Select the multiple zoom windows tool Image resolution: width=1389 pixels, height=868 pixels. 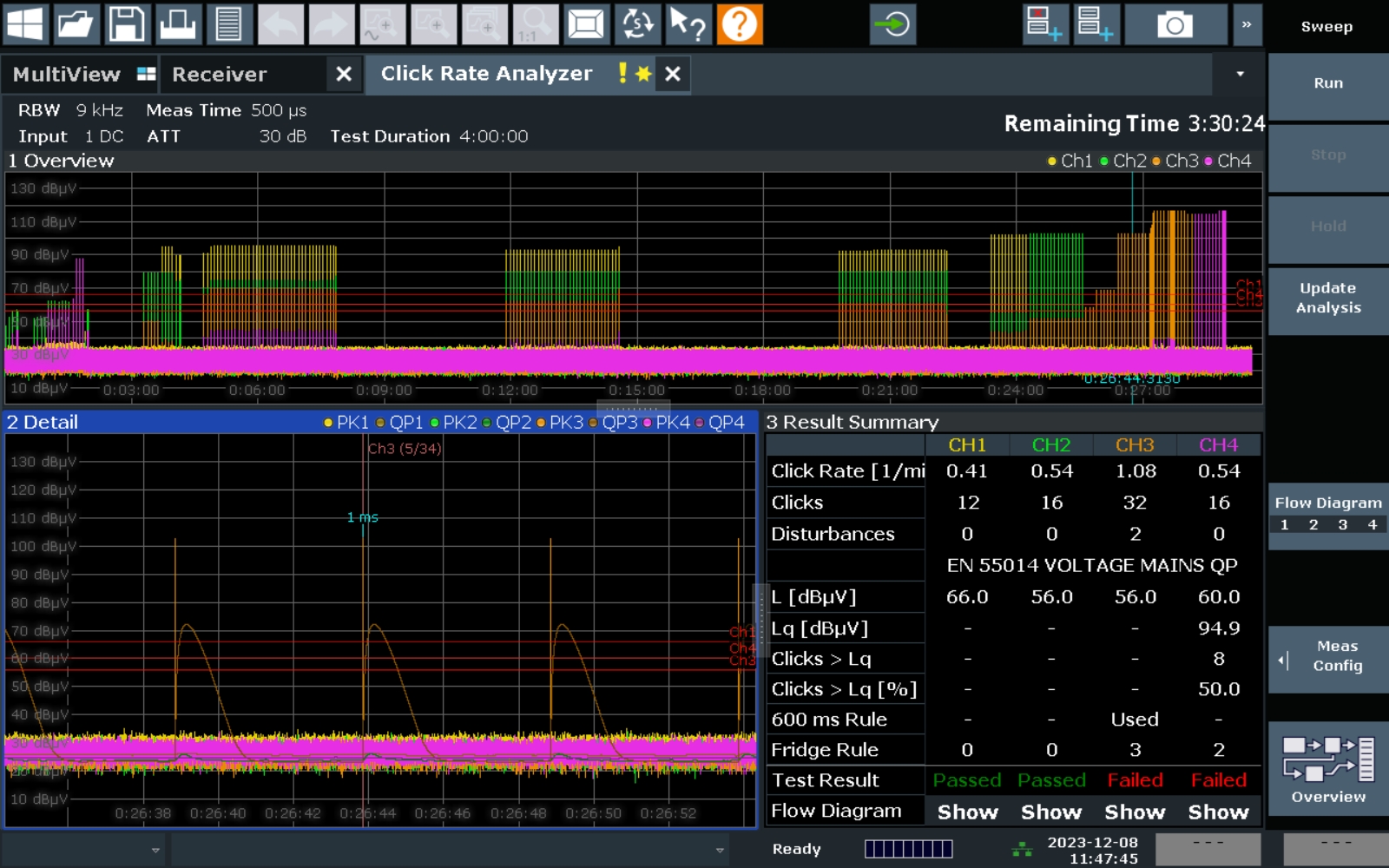pos(484,23)
